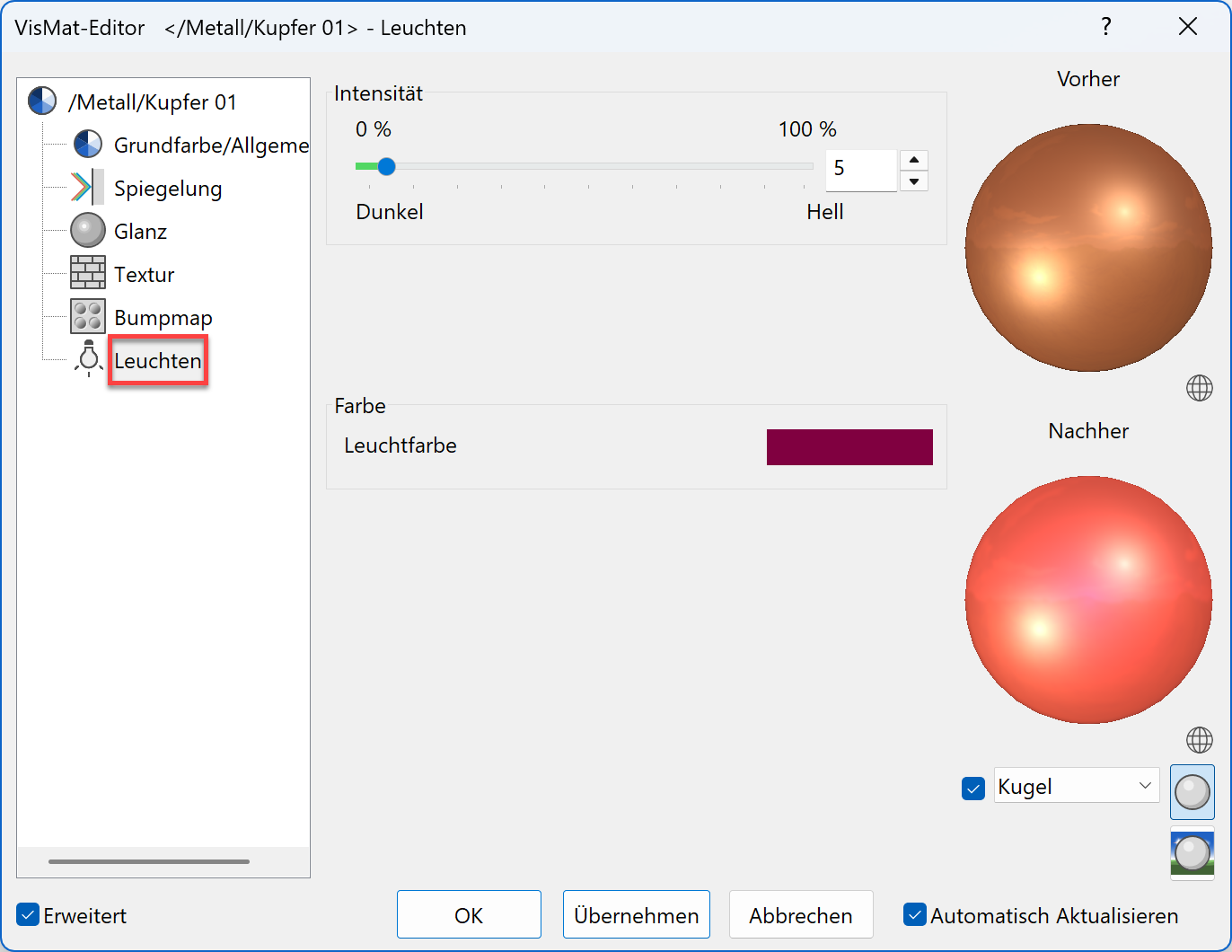Select the sphere-with-landscape preview thumbnail
The height and width of the screenshot is (952, 1232).
tap(1192, 853)
